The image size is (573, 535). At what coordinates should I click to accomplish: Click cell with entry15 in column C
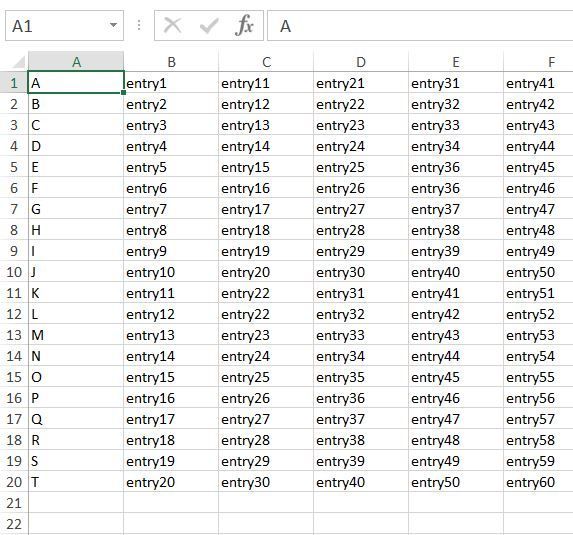tap(266, 167)
